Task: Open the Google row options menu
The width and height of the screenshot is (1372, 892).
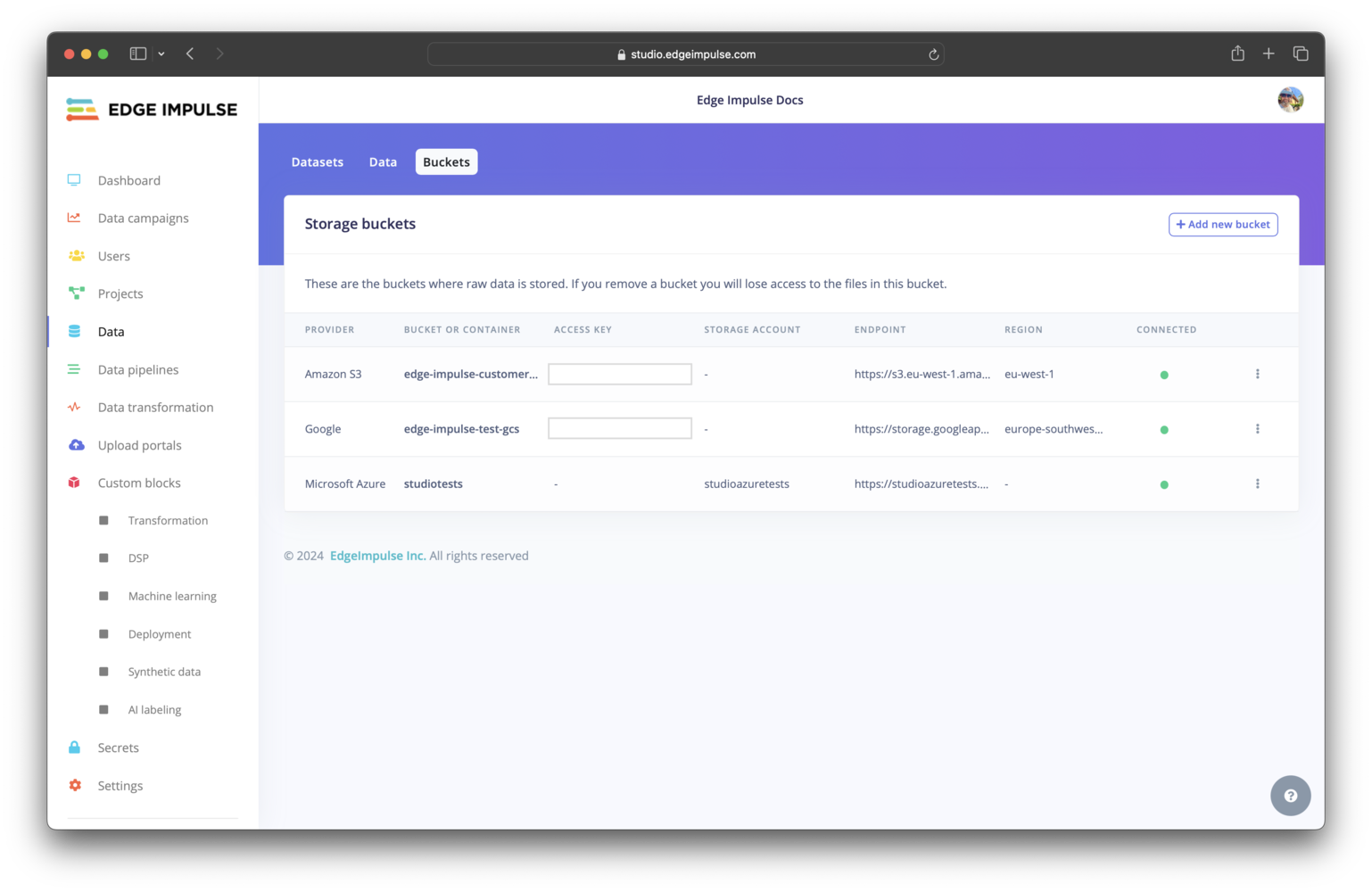Action: click(1257, 429)
